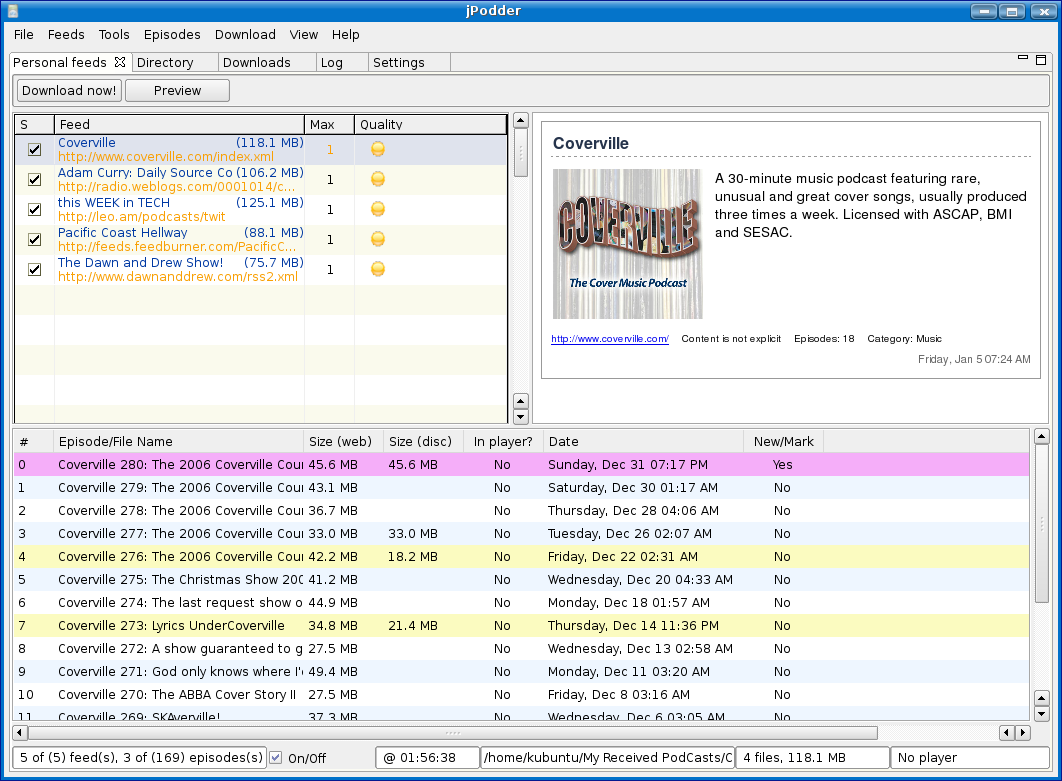
Task: Click the Max column header
Action: (x=329, y=125)
